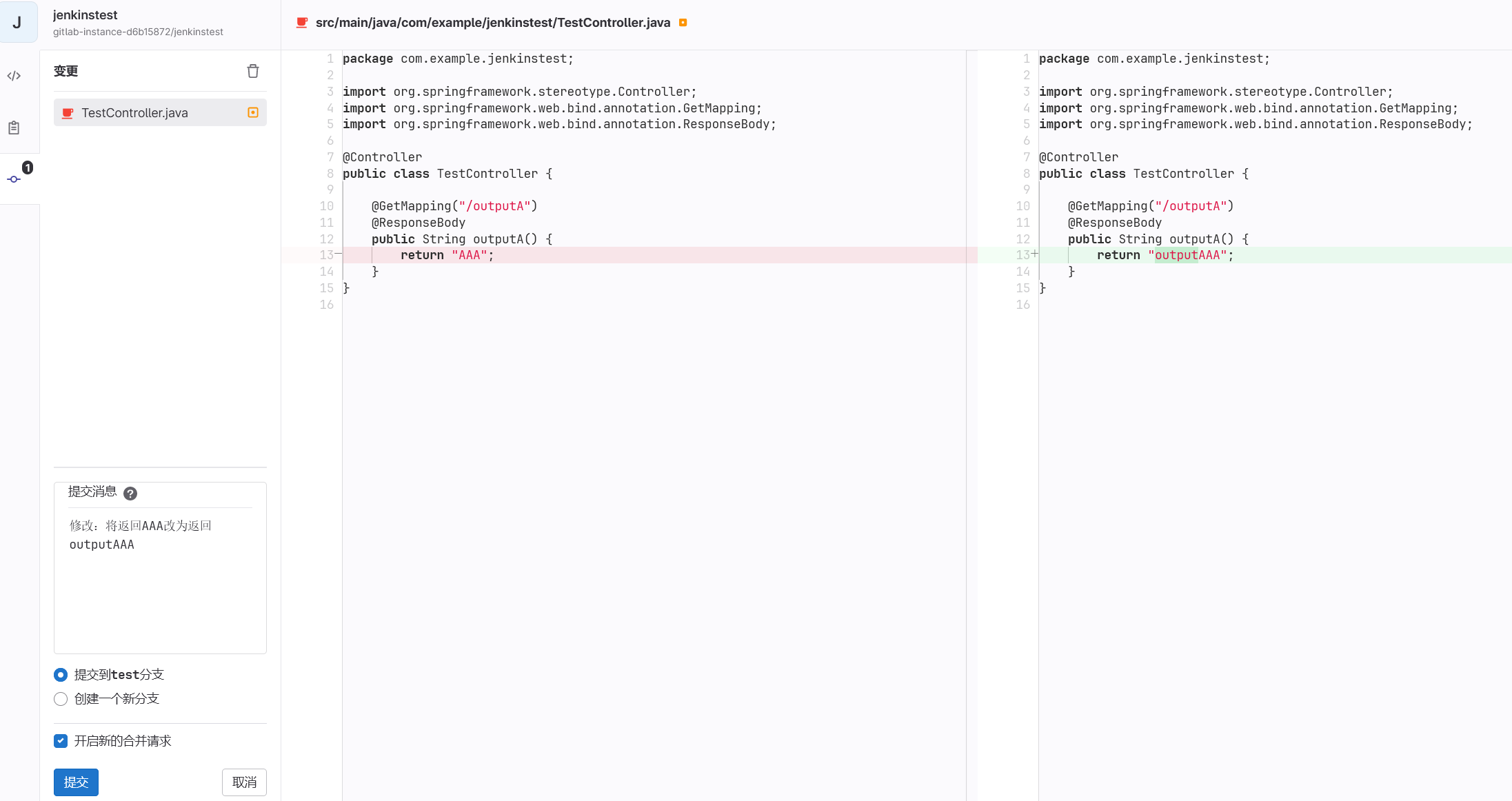
Task: Click line number 13 in the right diff gutter
Action: [1023, 255]
